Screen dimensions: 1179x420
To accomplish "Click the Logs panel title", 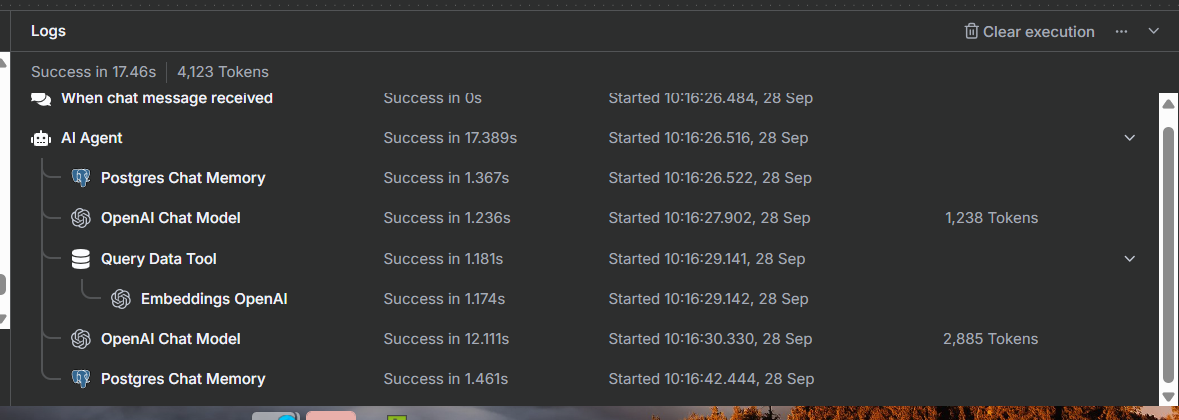I will coord(48,31).
